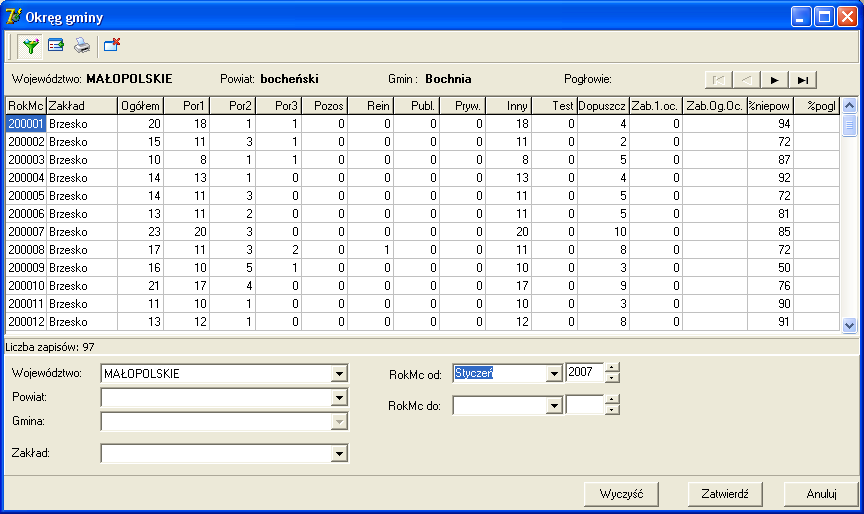This screenshot has width=864, height=514.
Task: Decrease the RokMc od year
Action: (612, 378)
